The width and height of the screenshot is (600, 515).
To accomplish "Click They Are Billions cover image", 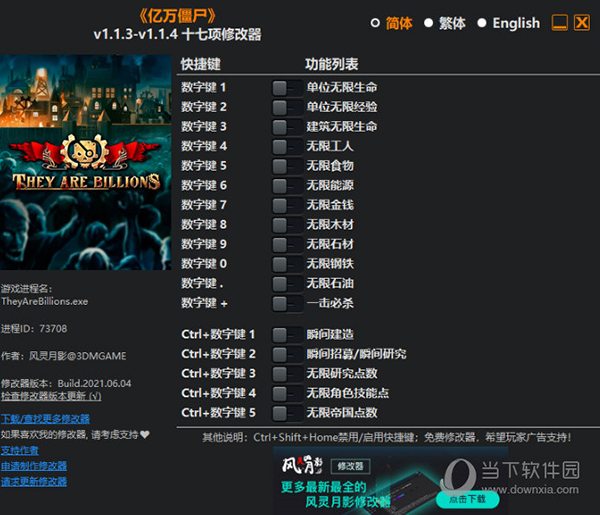I will 85,162.
